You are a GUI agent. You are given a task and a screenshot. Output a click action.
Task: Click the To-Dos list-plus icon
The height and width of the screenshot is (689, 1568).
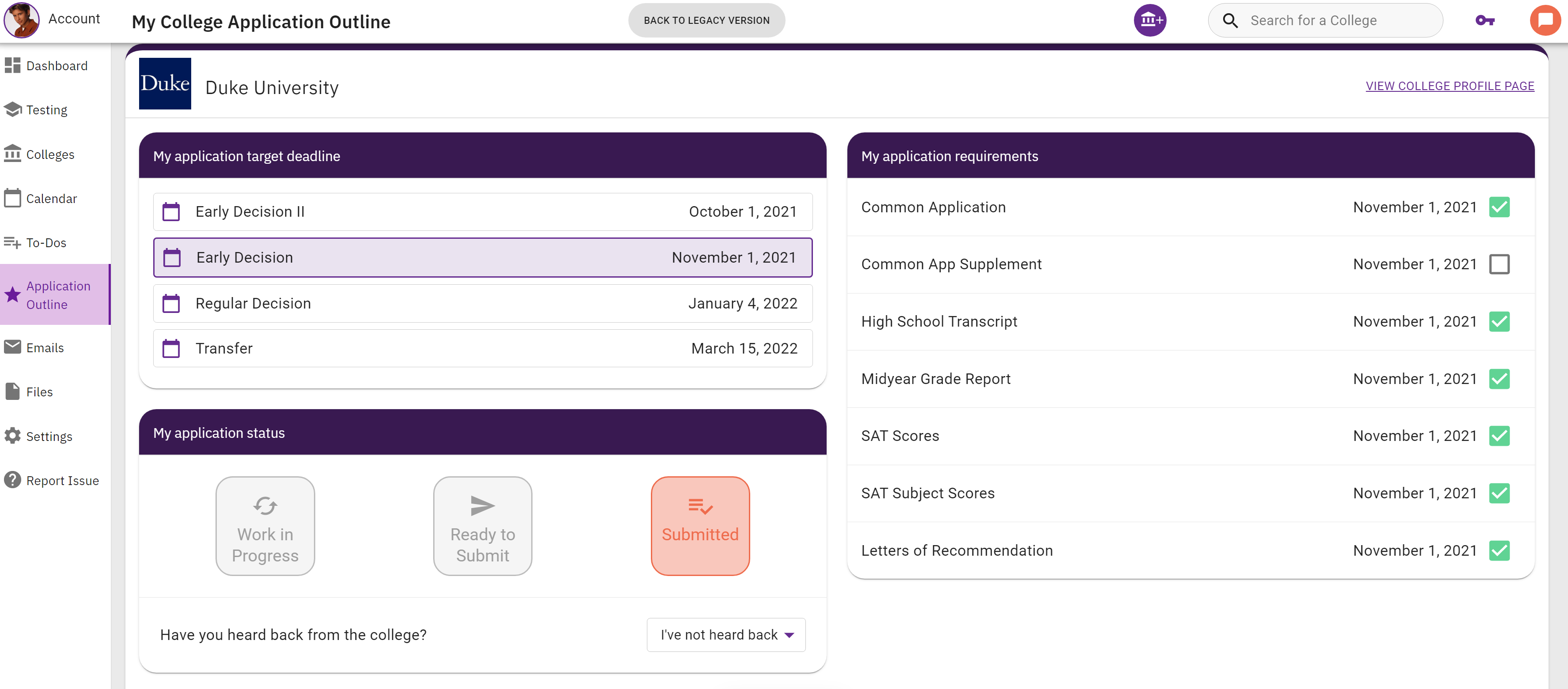12,242
